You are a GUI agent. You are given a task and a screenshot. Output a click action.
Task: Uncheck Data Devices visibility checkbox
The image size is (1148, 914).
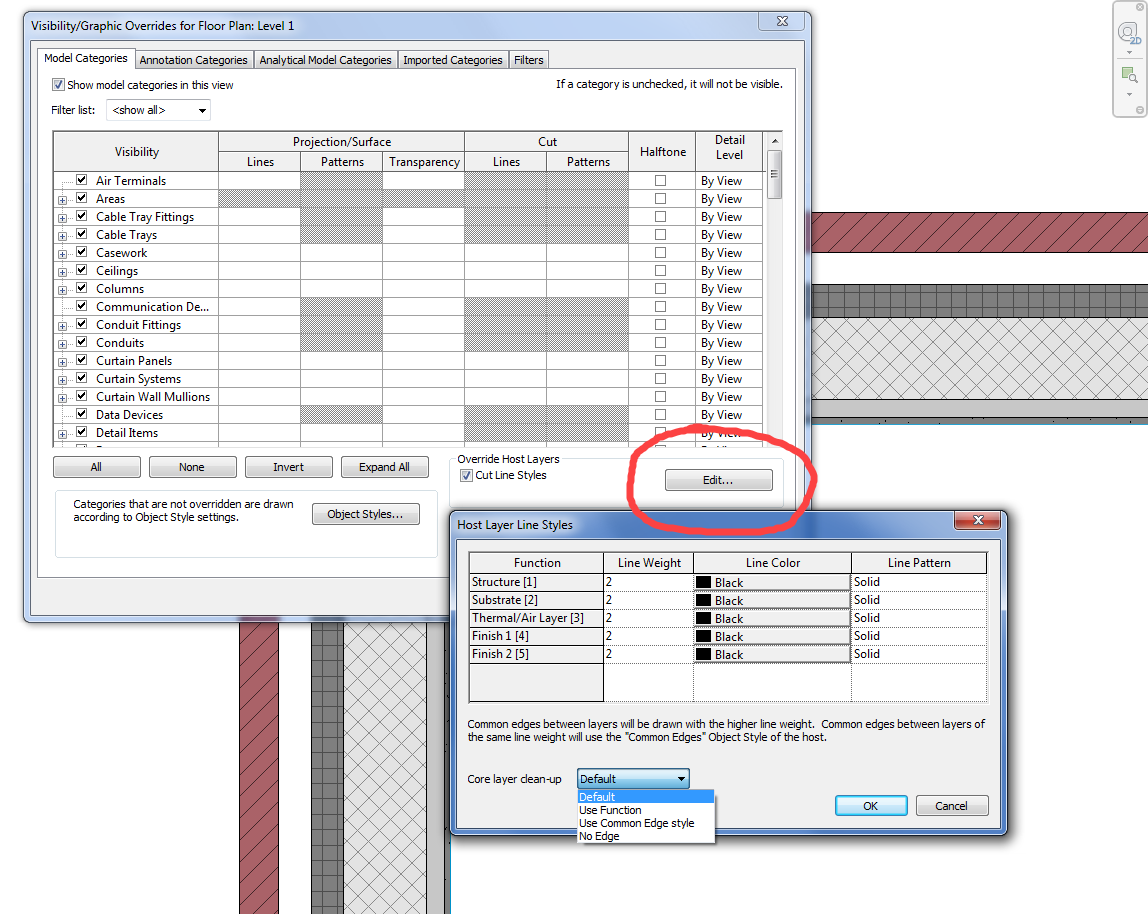tap(81, 414)
